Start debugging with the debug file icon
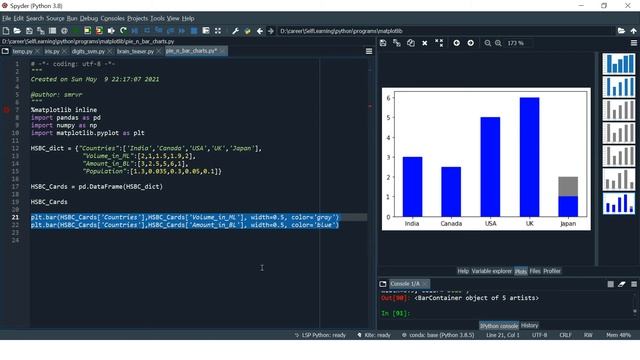Image resolution: width=640 pixels, height=360 pixels. click(135, 31)
